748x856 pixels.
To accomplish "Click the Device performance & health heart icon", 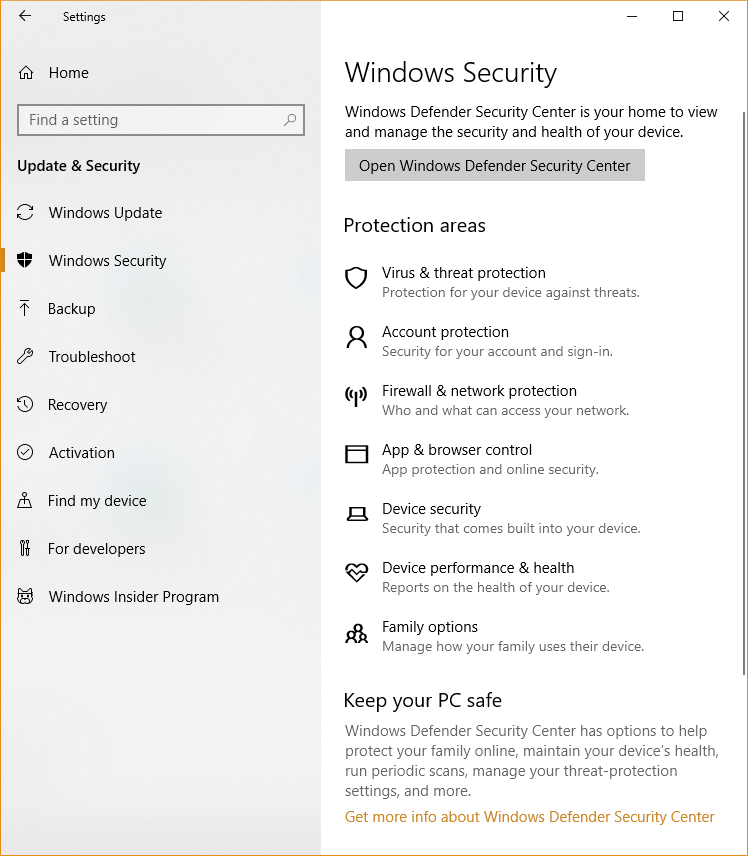I will [356, 573].
